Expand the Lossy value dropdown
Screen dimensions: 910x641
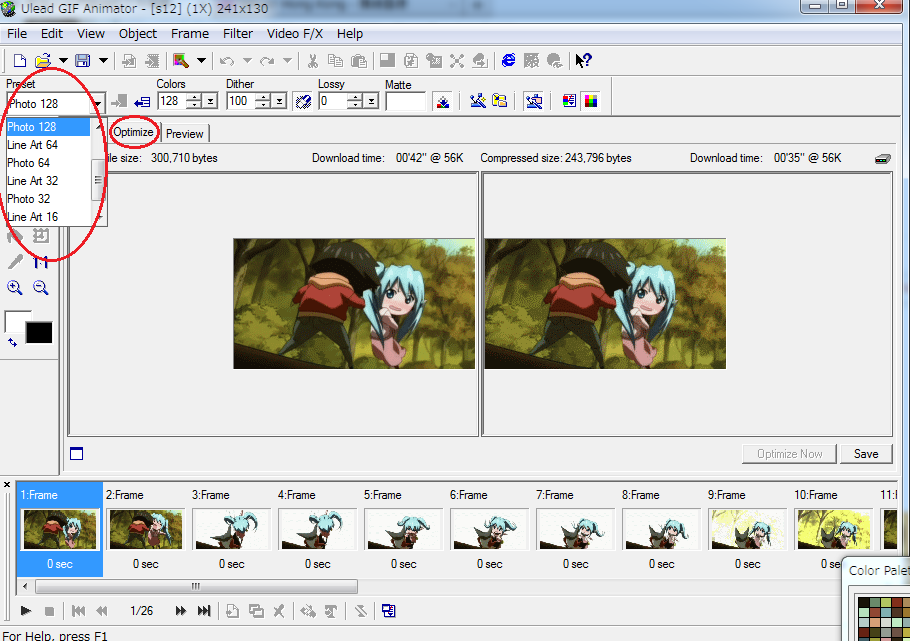371,102
